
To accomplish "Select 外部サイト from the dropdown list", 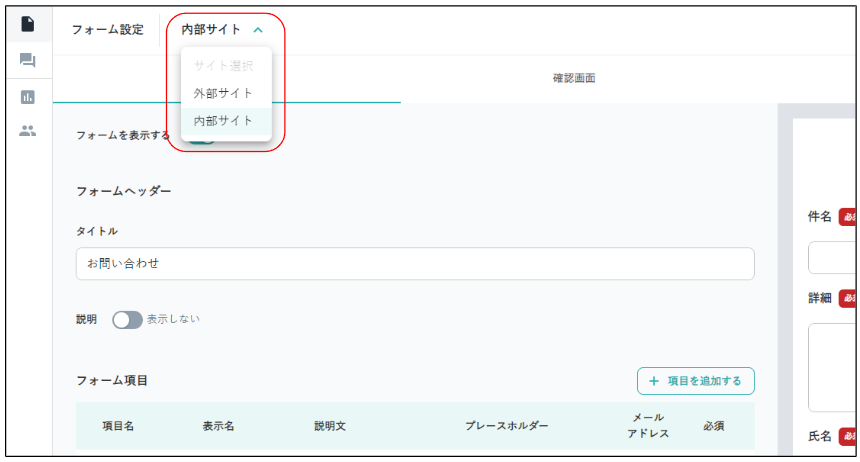I will click(x=223, y=93).
